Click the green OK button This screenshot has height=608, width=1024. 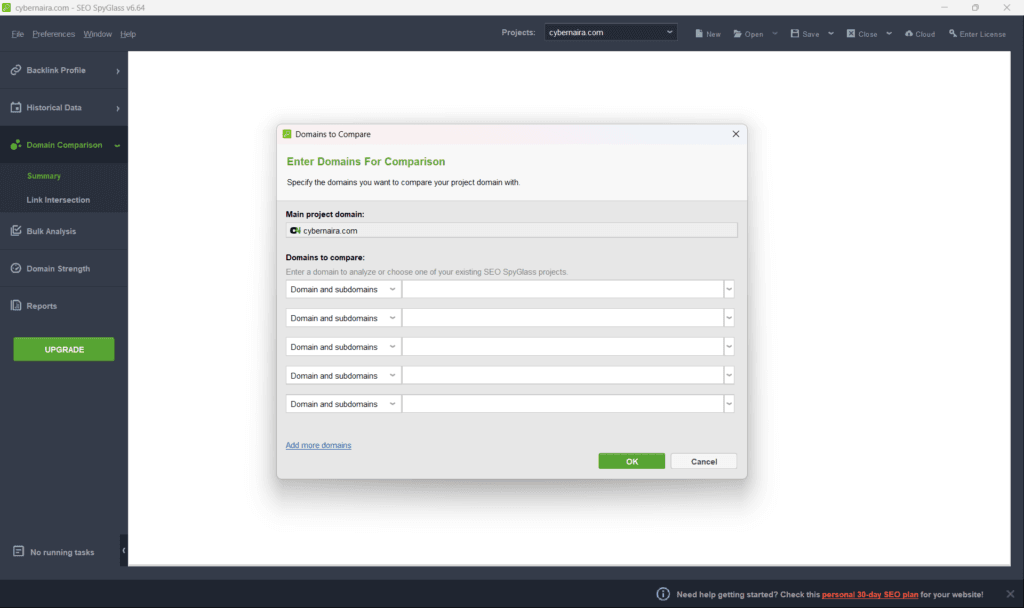click(x=632, y=461)
